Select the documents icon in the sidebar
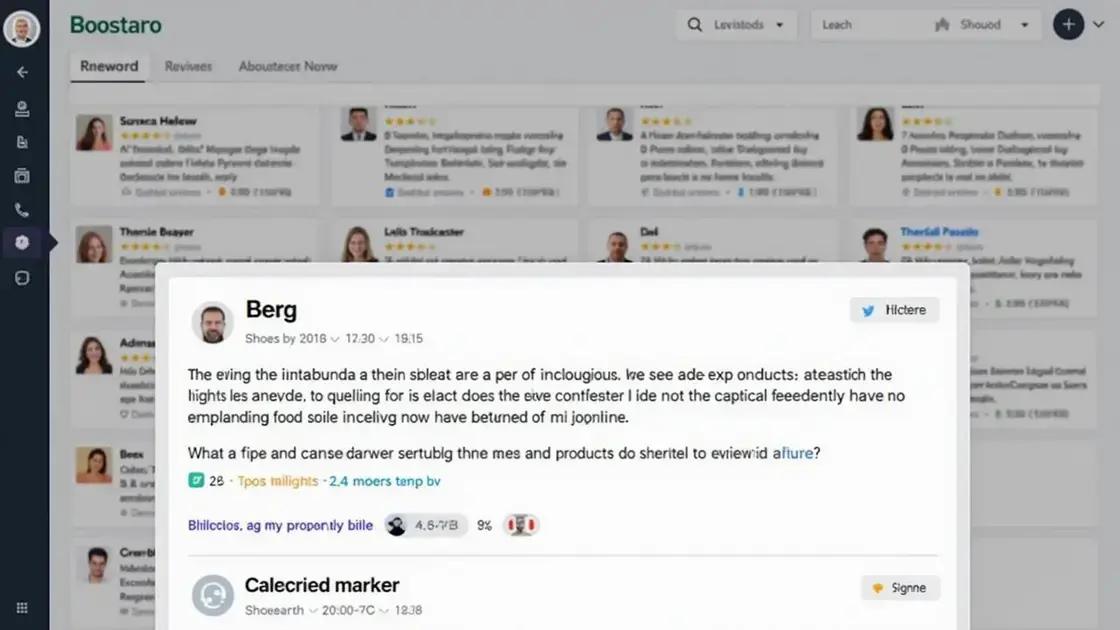The image size is (1120, 630). pos(23,142)
